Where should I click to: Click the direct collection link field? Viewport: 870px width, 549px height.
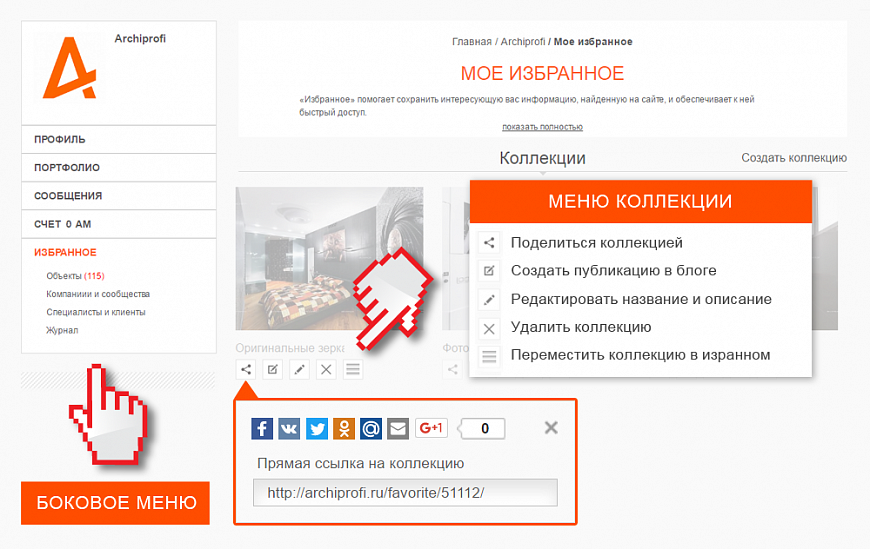[405, 493]
